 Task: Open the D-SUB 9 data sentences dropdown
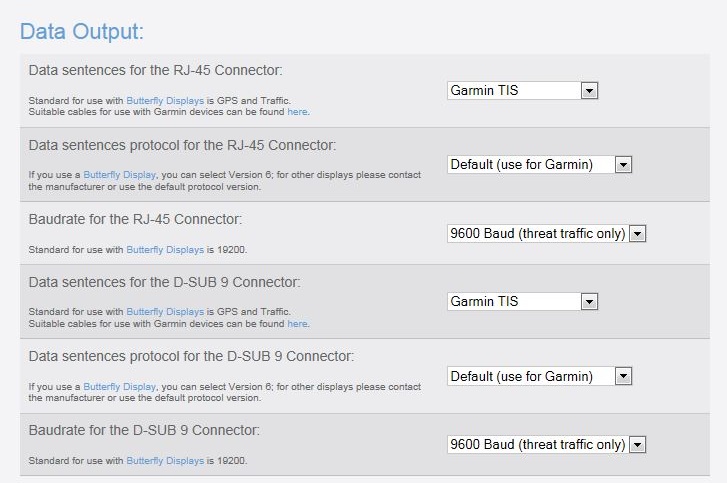(x=522, y=301)
